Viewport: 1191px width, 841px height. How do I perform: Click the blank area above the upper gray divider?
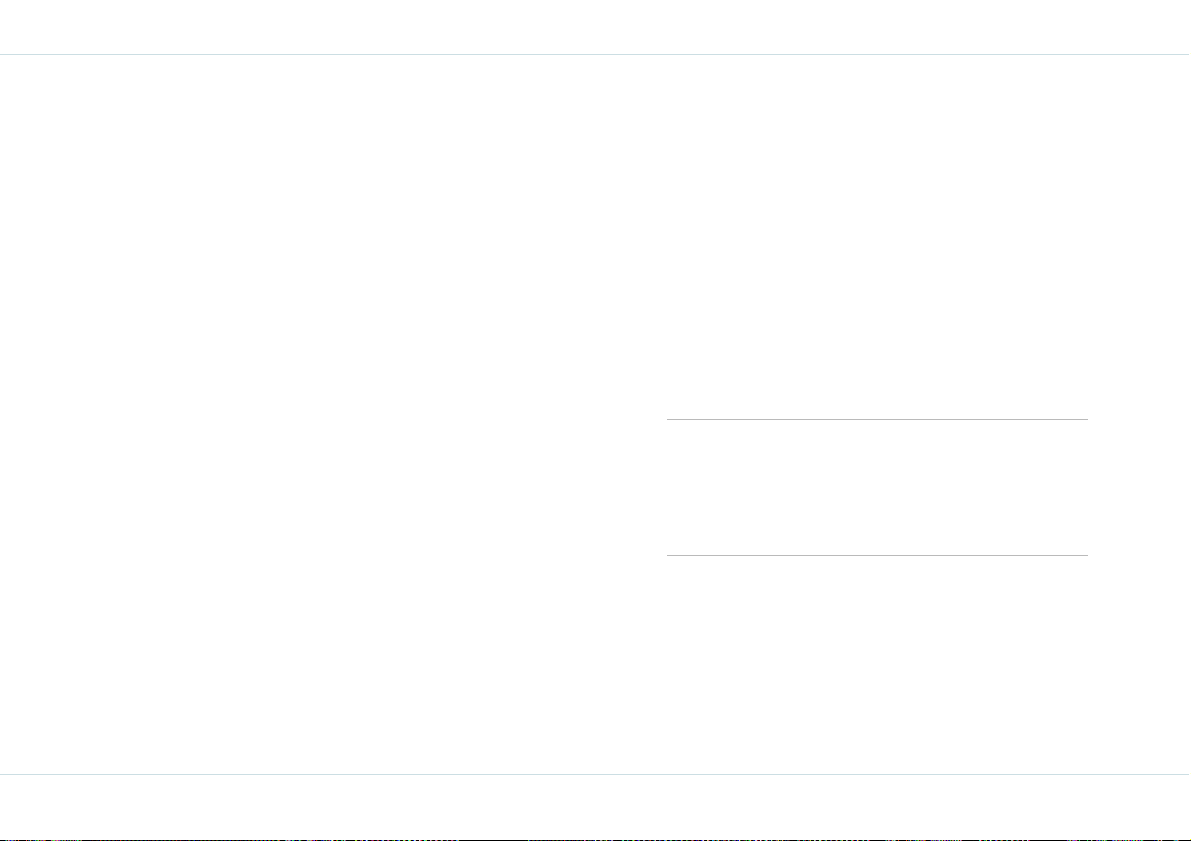(877, 236)
